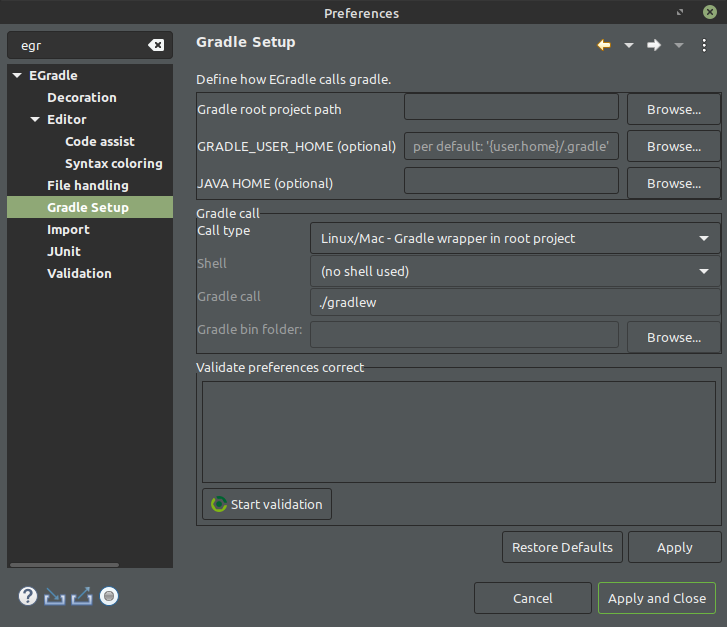Select the EGradle root item
The width and height of the screenshot is (727, 627).
pyautogui.click(x=53, y=75)
